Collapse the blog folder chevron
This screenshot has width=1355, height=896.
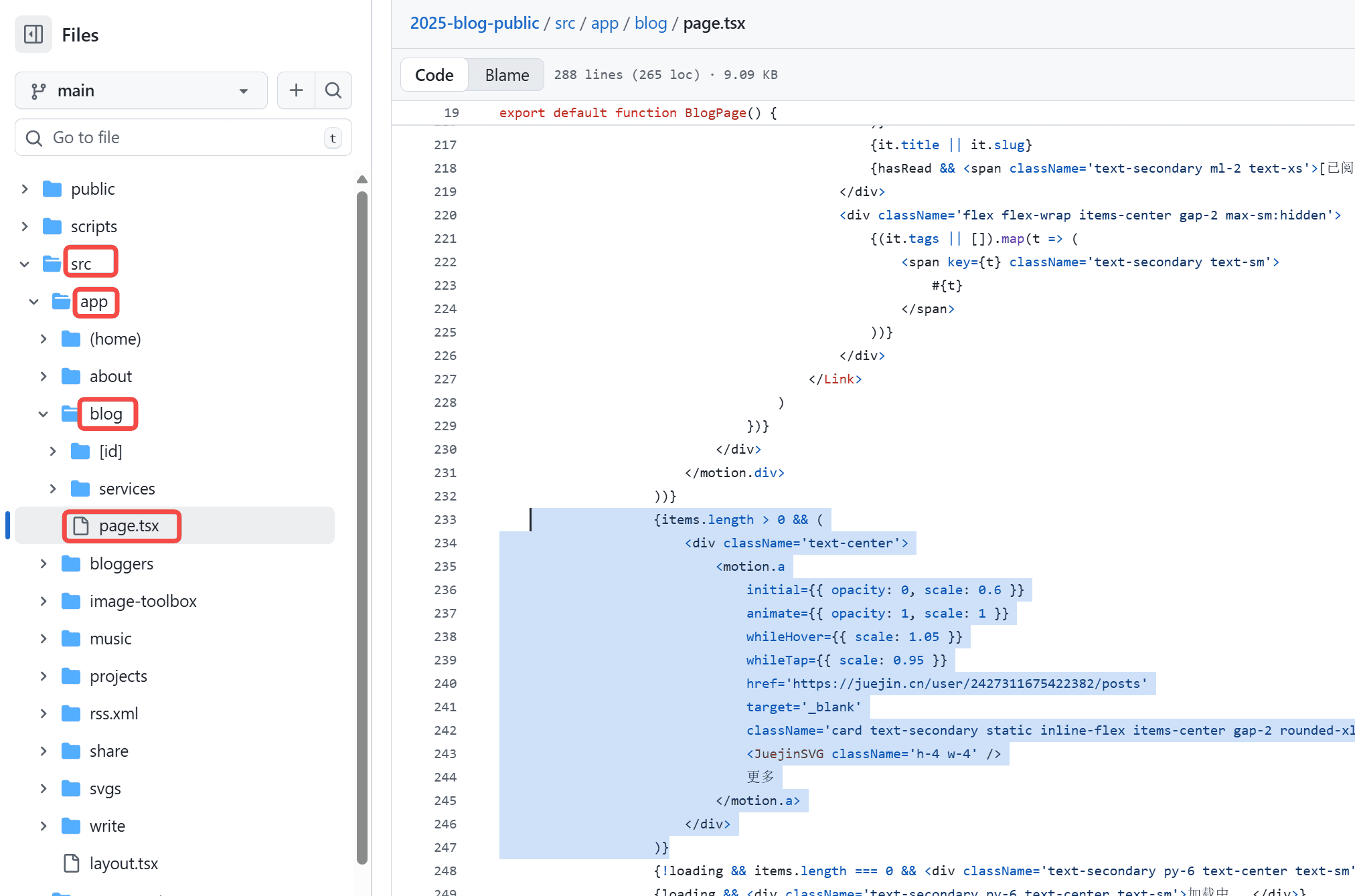pyautogui.click(x=44, y=414)
